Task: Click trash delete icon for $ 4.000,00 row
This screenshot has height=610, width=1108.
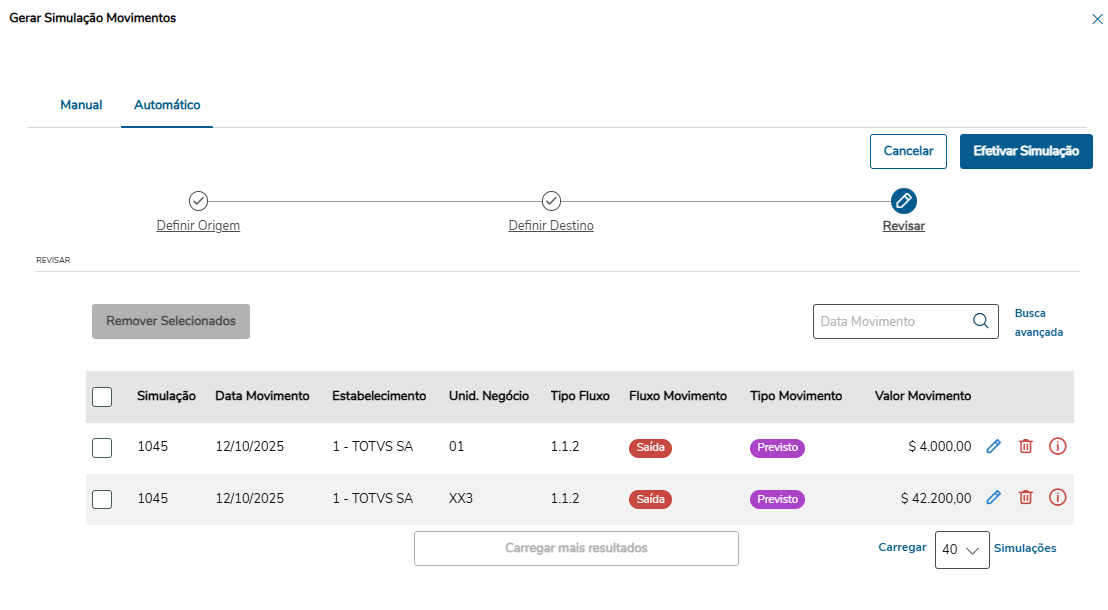Action: click(1025, 447)
